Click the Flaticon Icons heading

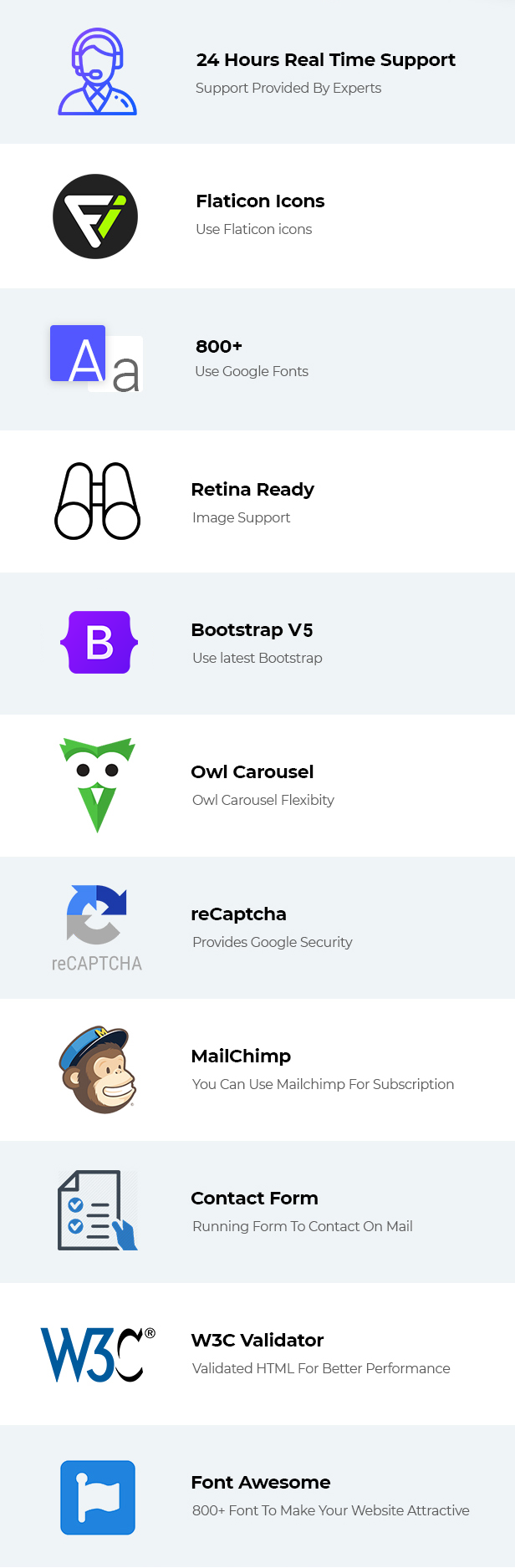tap(260, 201)
